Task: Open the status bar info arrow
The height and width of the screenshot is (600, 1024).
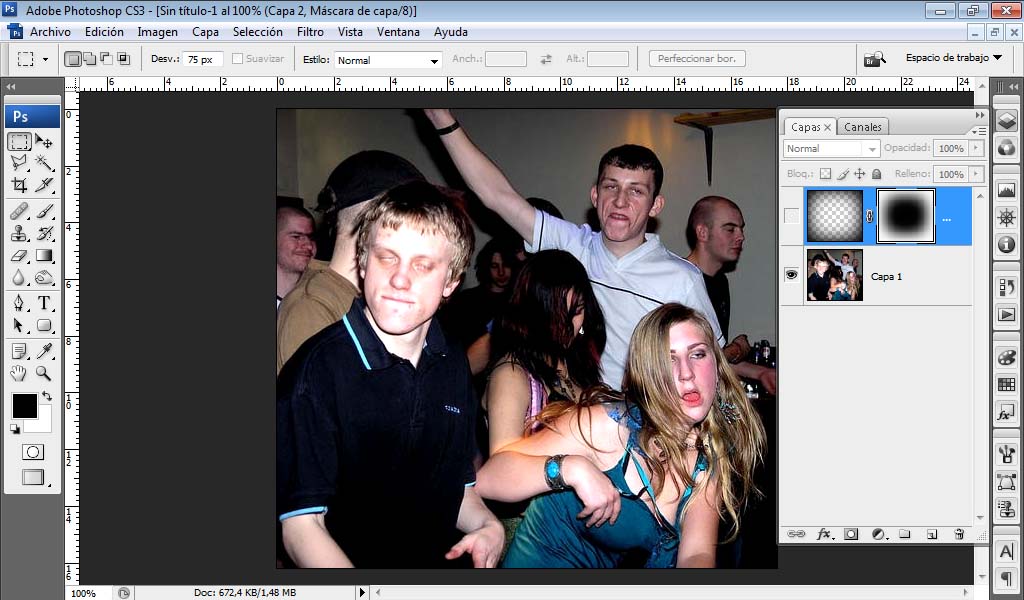Action: pos(362,593)
